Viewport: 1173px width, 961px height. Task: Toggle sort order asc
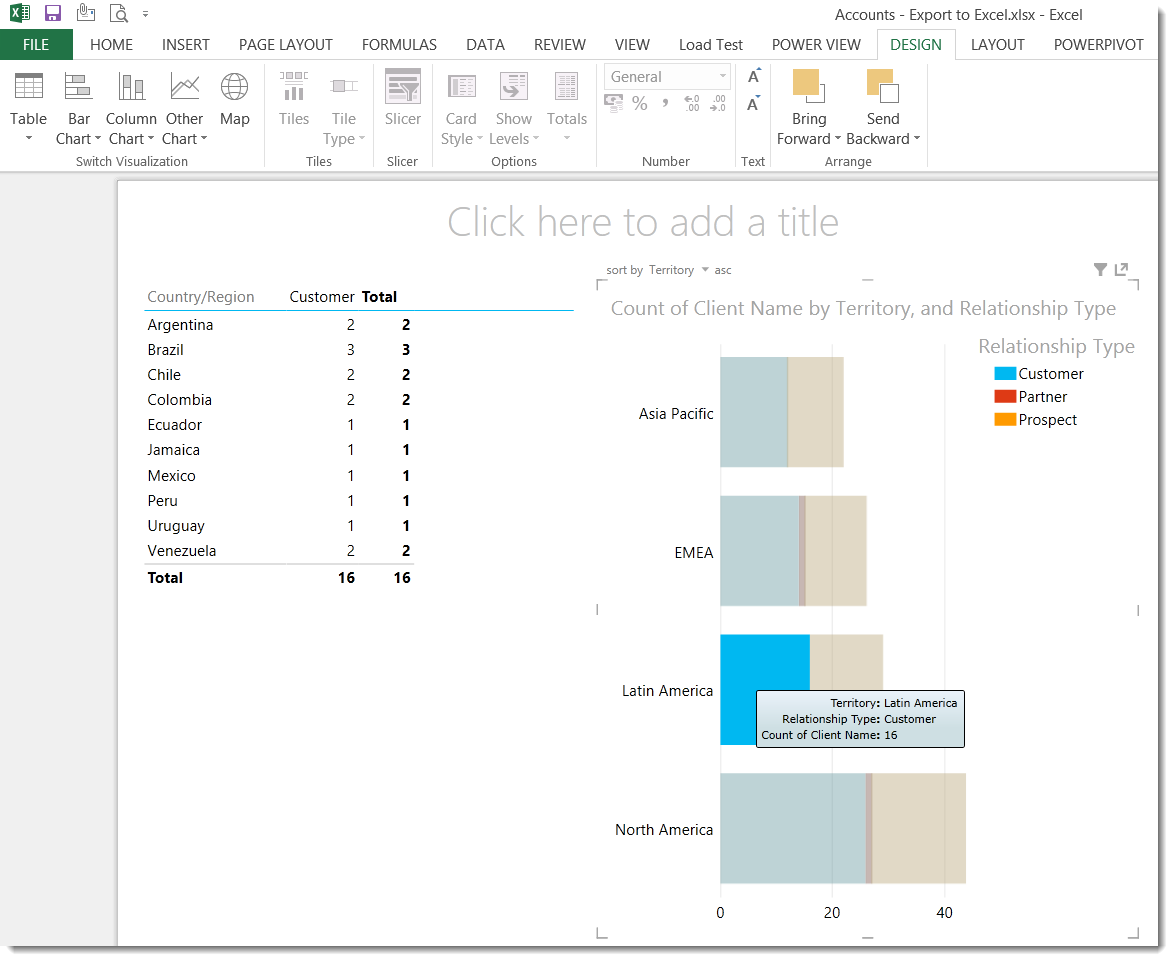pos(722,270)
